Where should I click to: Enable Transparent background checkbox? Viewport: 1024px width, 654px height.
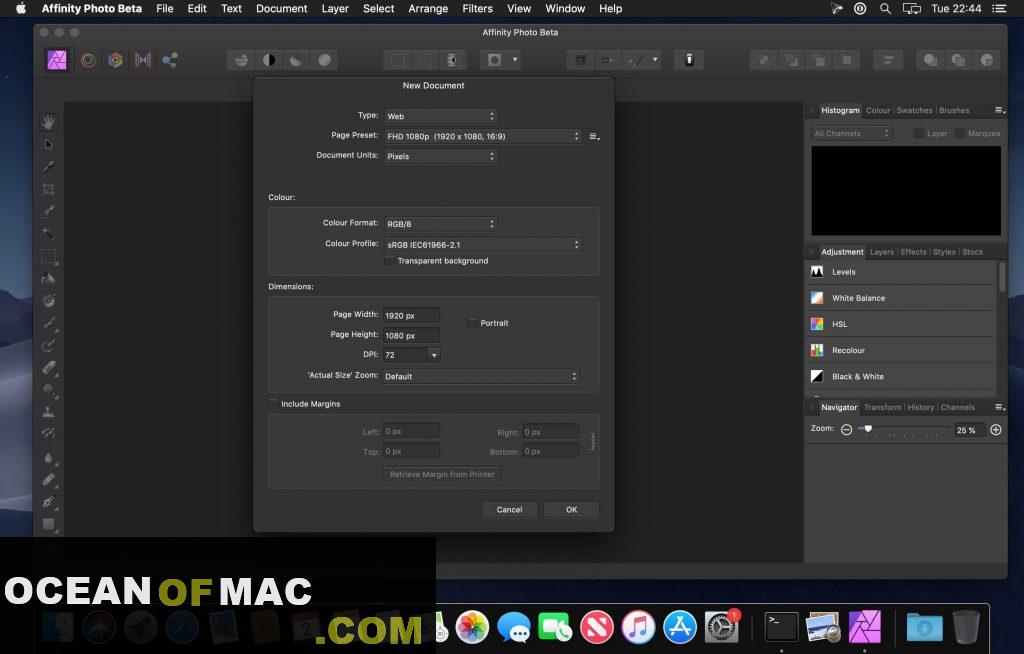tap(390, 261)
